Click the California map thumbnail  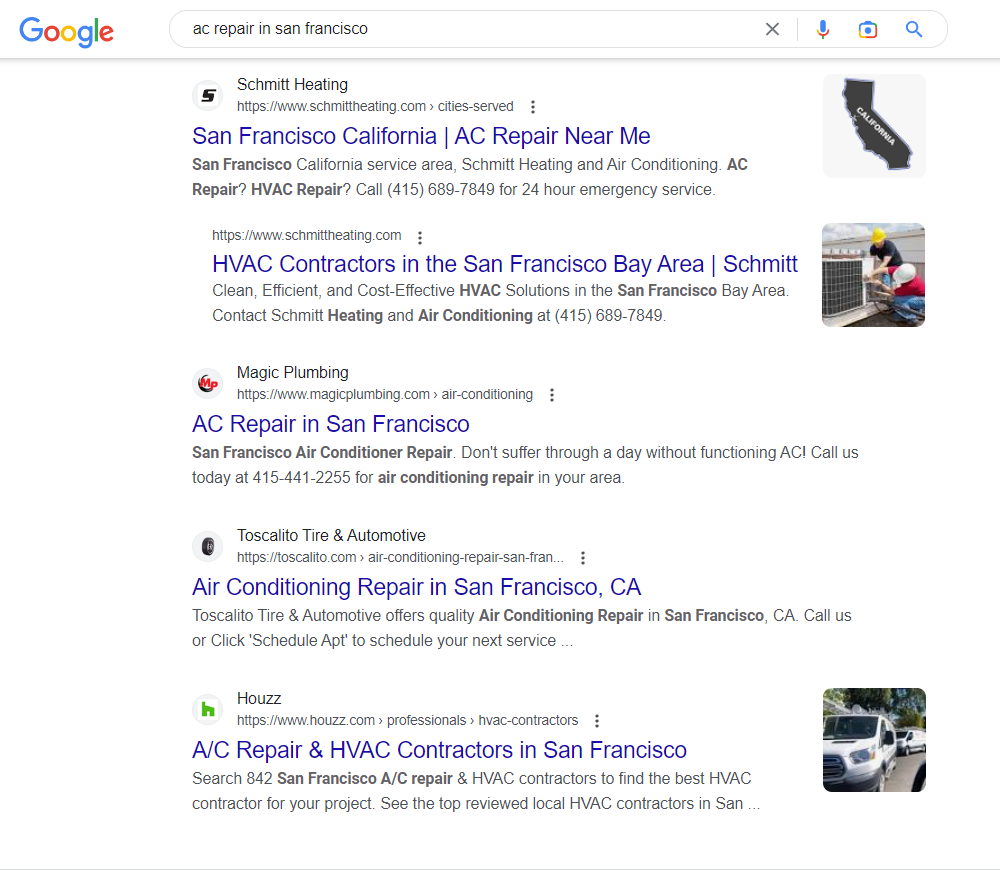click(x=874, y=126)
